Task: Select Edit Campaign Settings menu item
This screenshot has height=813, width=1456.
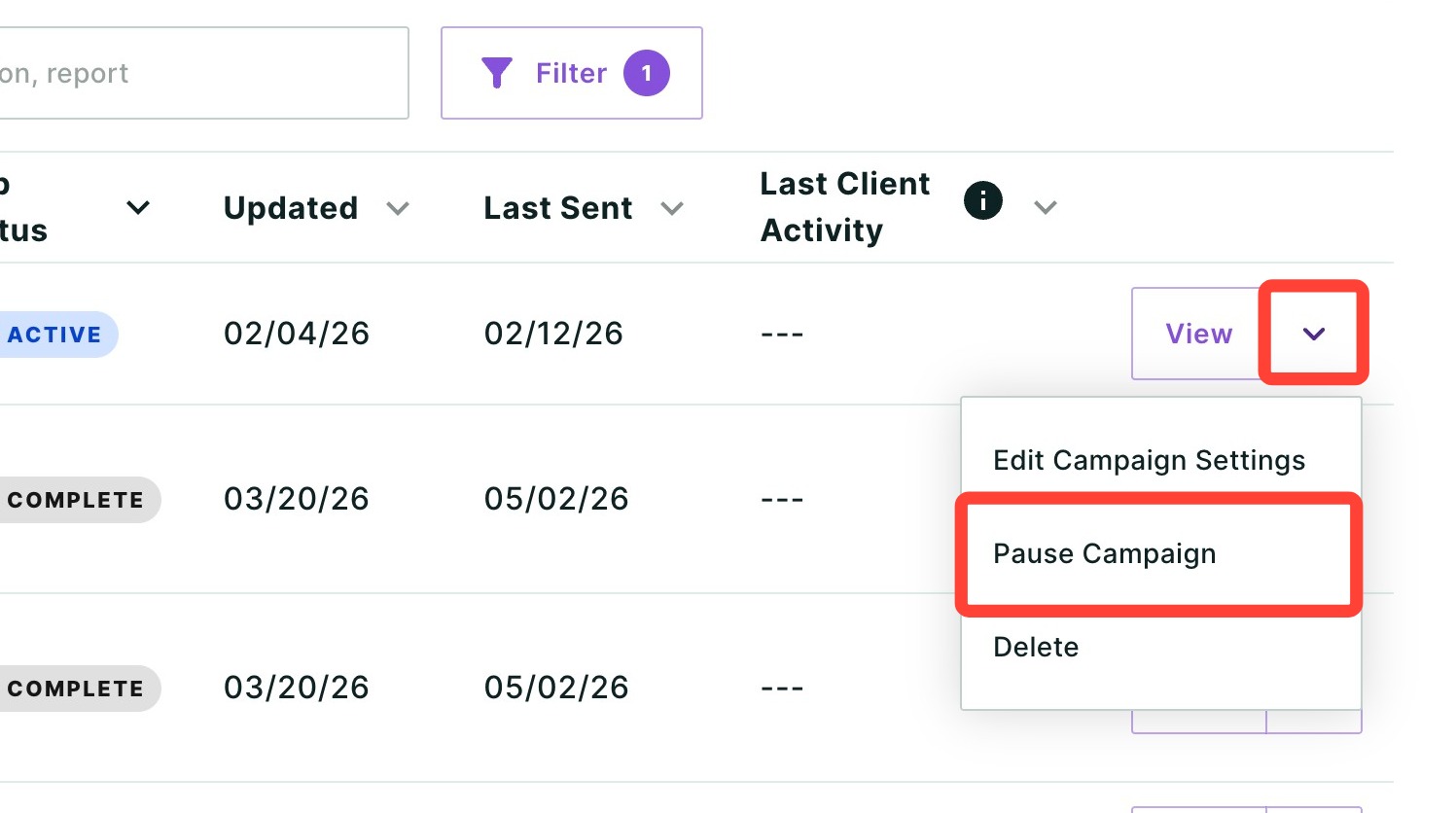Action: [x=1150, y=460]
